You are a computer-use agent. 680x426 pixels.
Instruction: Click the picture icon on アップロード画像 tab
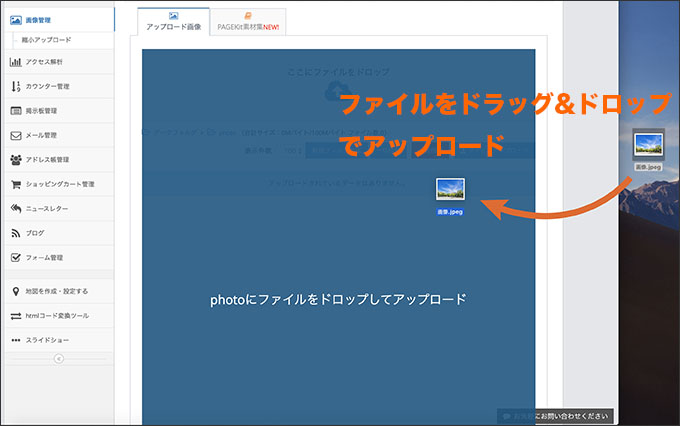(x=173, y=16)
